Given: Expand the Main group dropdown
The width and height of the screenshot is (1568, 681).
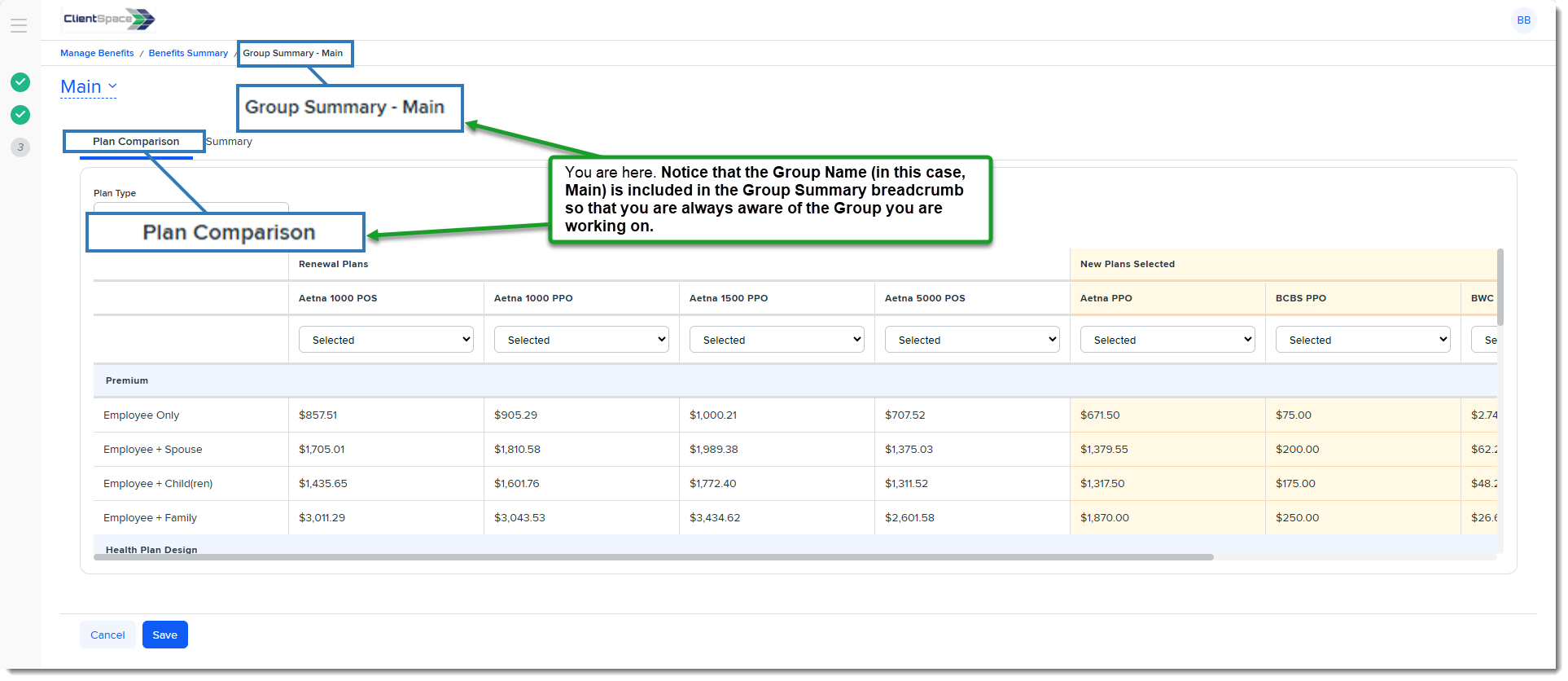Looking at the screenshot, I should (x=89, y=86).
